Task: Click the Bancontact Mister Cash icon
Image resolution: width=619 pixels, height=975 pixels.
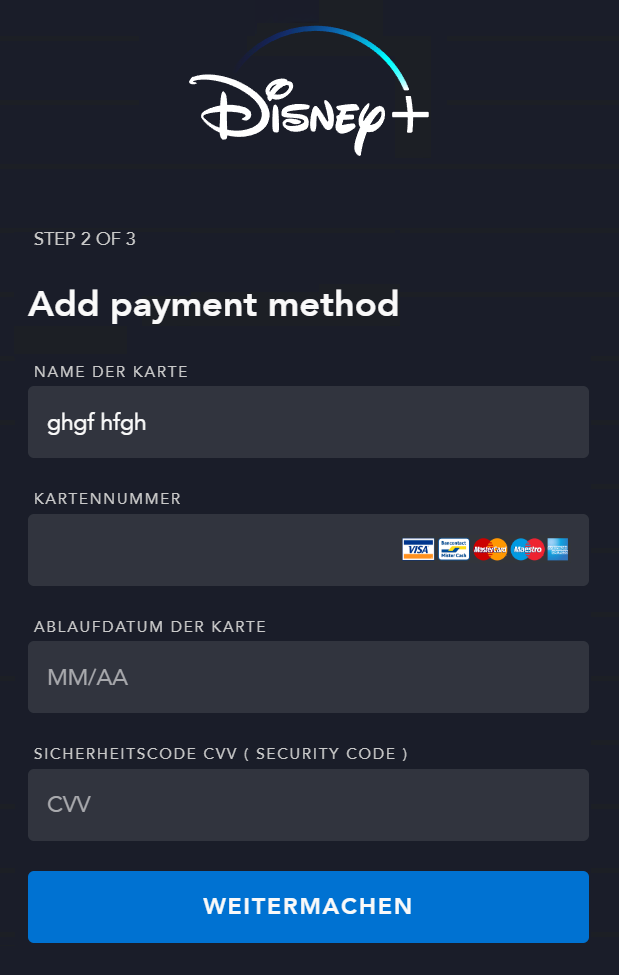Action: coord(454,549)
